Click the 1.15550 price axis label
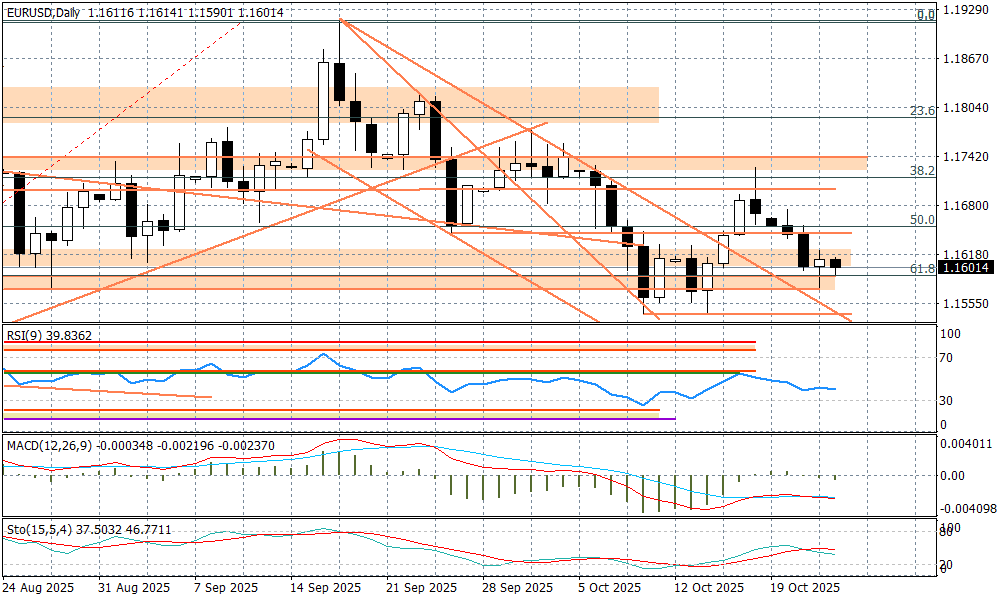The image size is (1000, 600). point(967,303)
